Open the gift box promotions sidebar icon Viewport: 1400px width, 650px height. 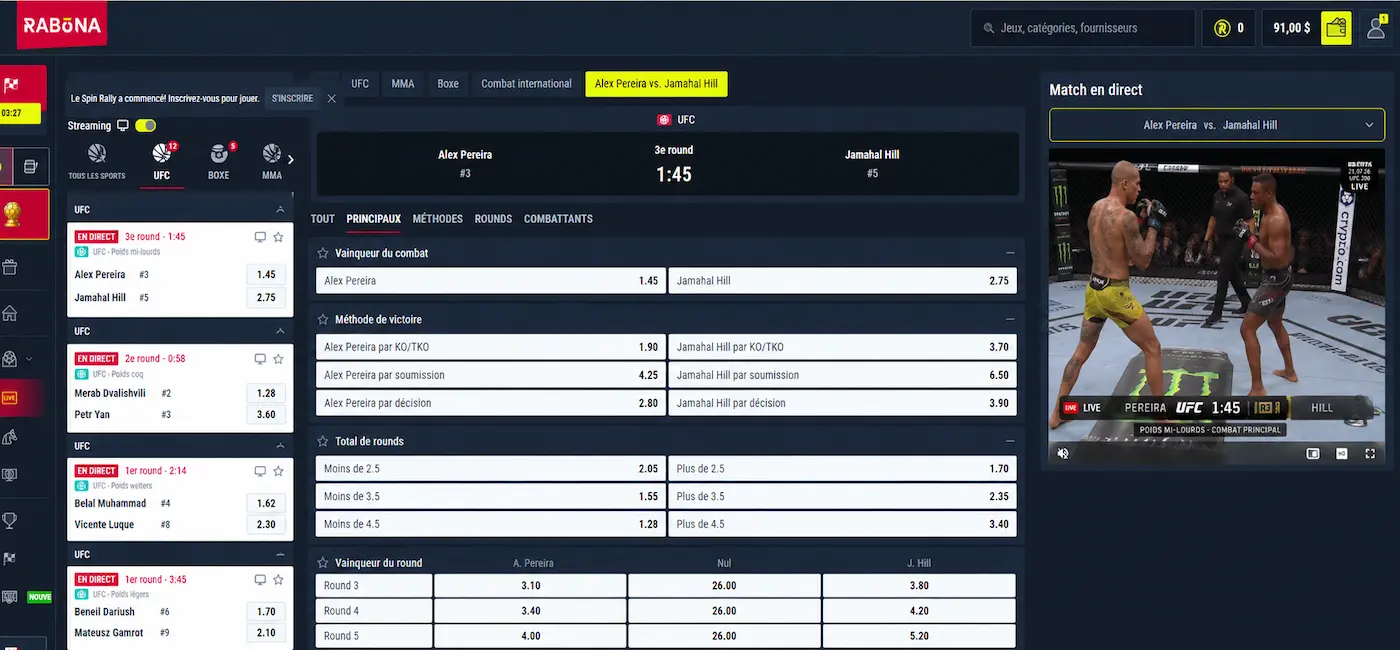[10, 267]
